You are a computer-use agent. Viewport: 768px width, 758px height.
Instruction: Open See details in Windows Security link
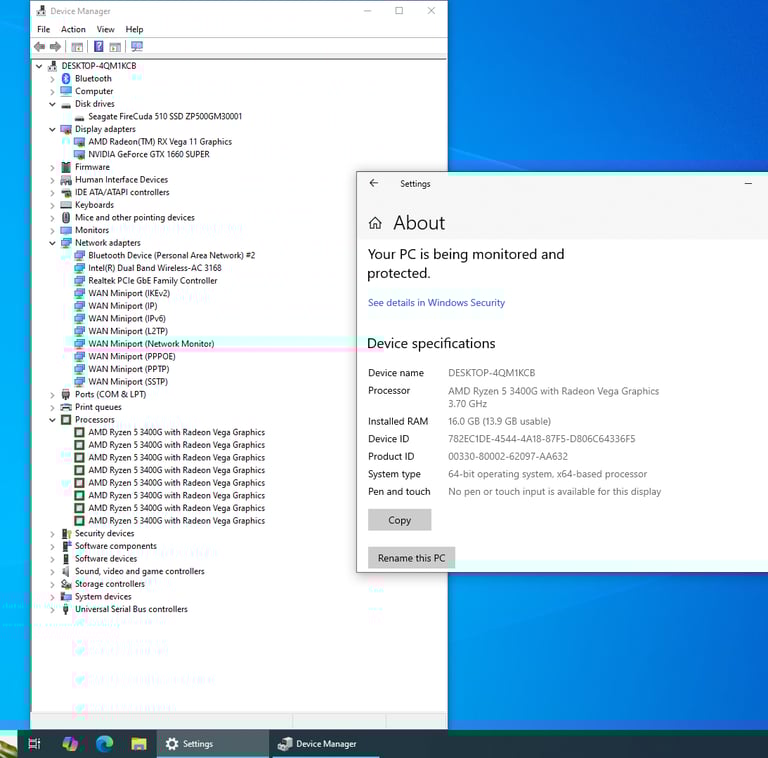pos(436,303)
